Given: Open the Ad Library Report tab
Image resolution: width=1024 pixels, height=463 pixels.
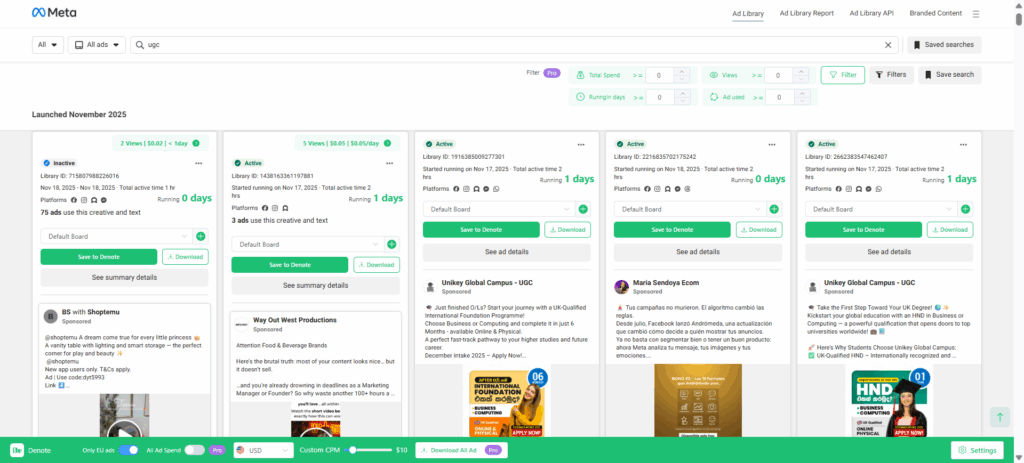Looking at the screenshot, I should coord(807,14).
